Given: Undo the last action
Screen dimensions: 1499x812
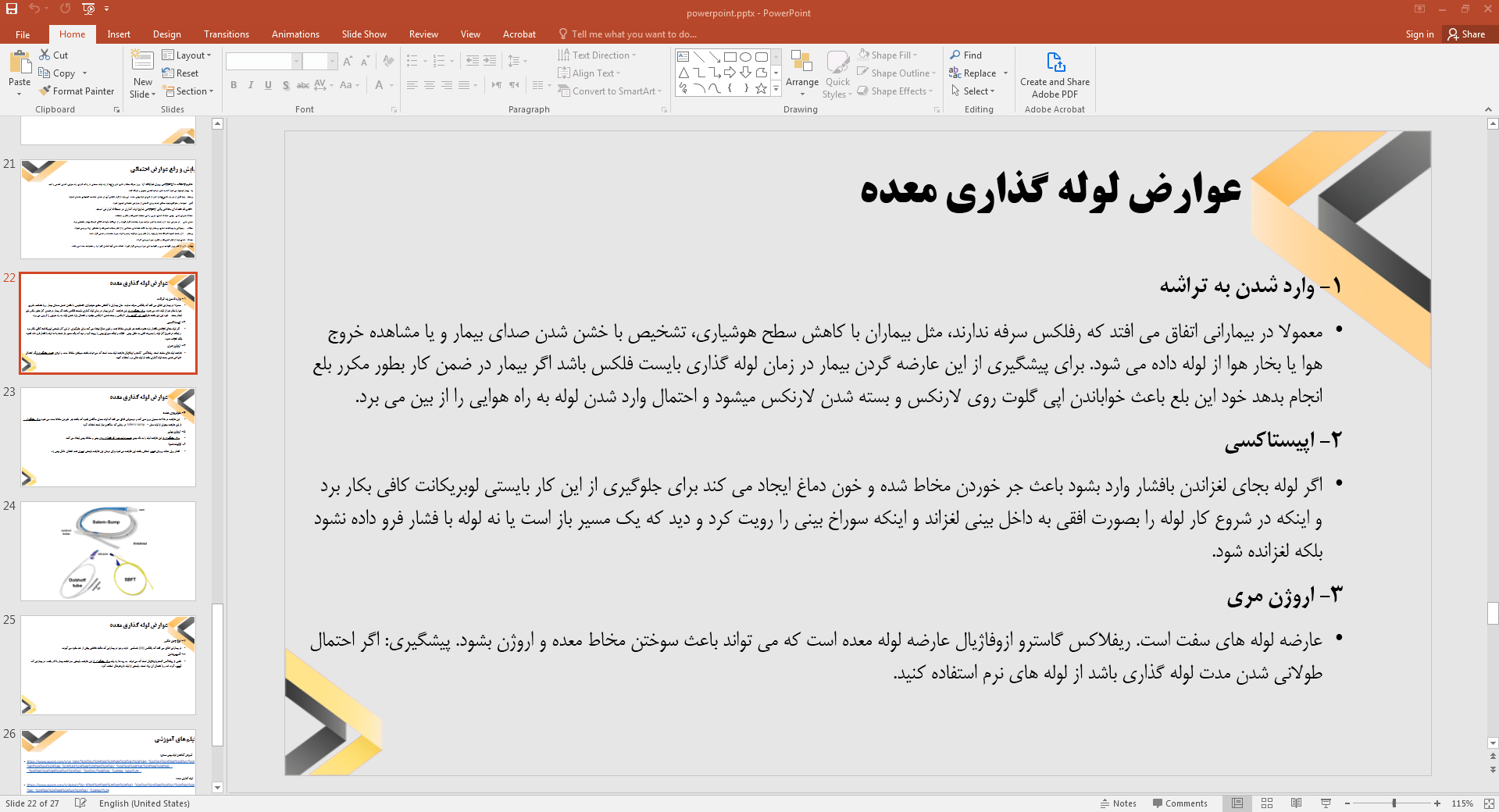Looking at the screenshot, I should tap(34, 9).
